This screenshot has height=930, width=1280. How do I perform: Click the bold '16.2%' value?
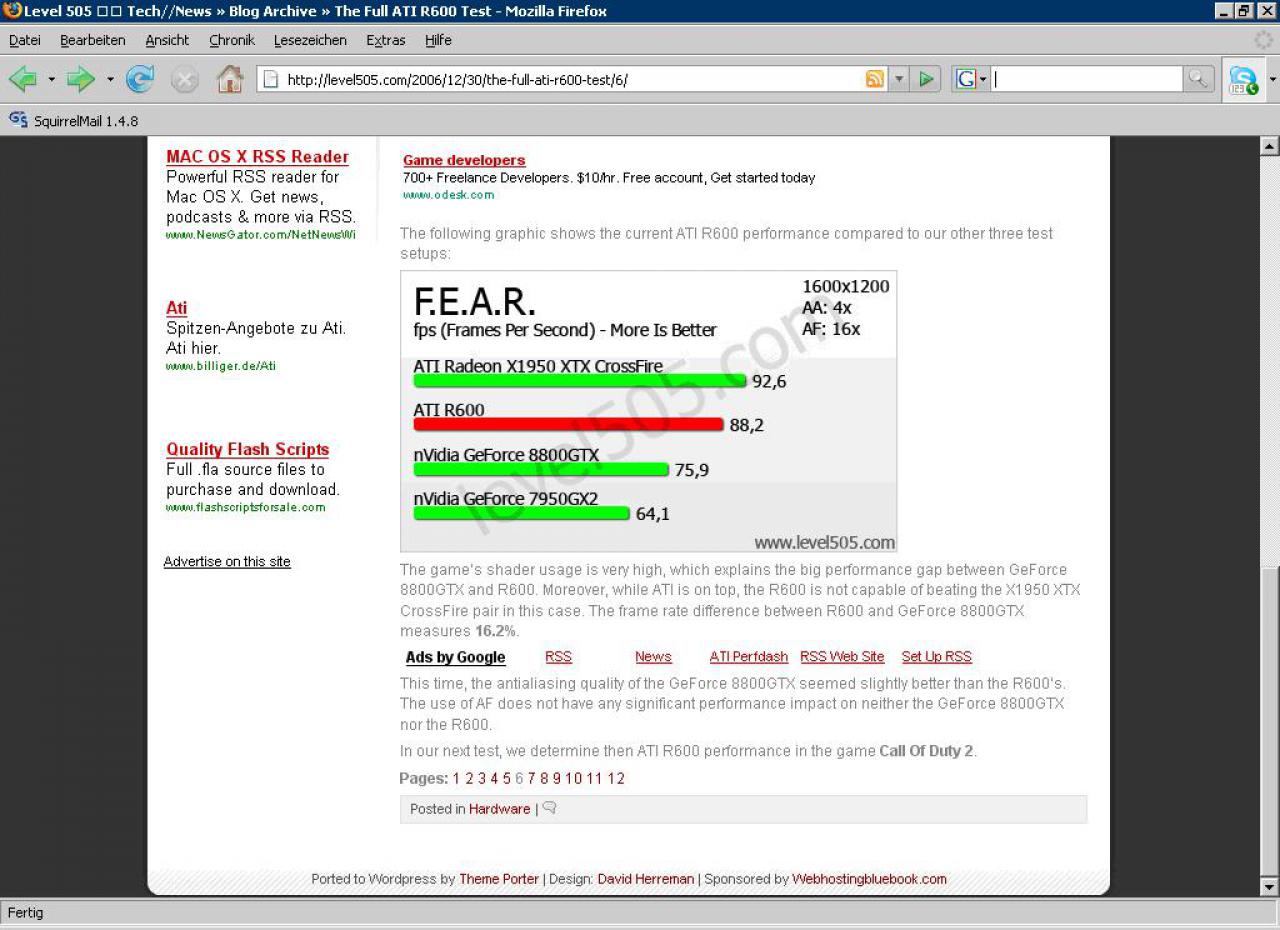pos(495,631)
